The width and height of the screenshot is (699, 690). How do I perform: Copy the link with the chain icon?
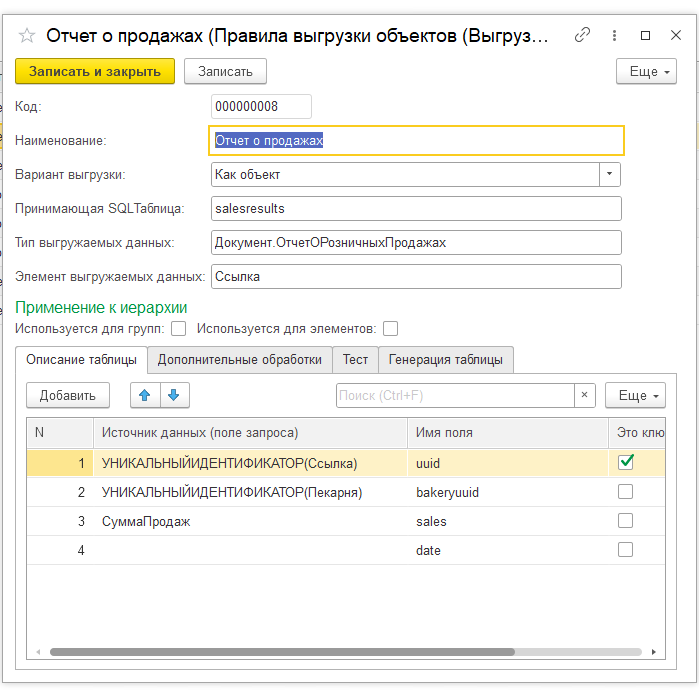click(582, 35)
